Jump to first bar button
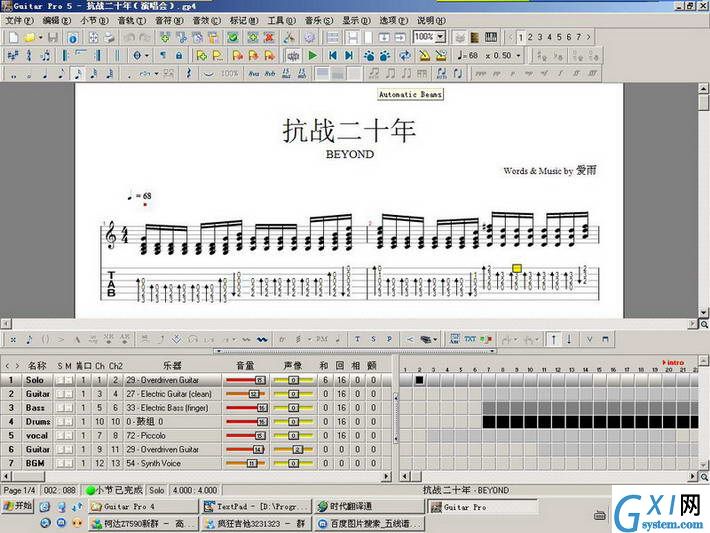The height and width of the screenshot is (533, 710). pyautogui.click(x=333, y=56)
